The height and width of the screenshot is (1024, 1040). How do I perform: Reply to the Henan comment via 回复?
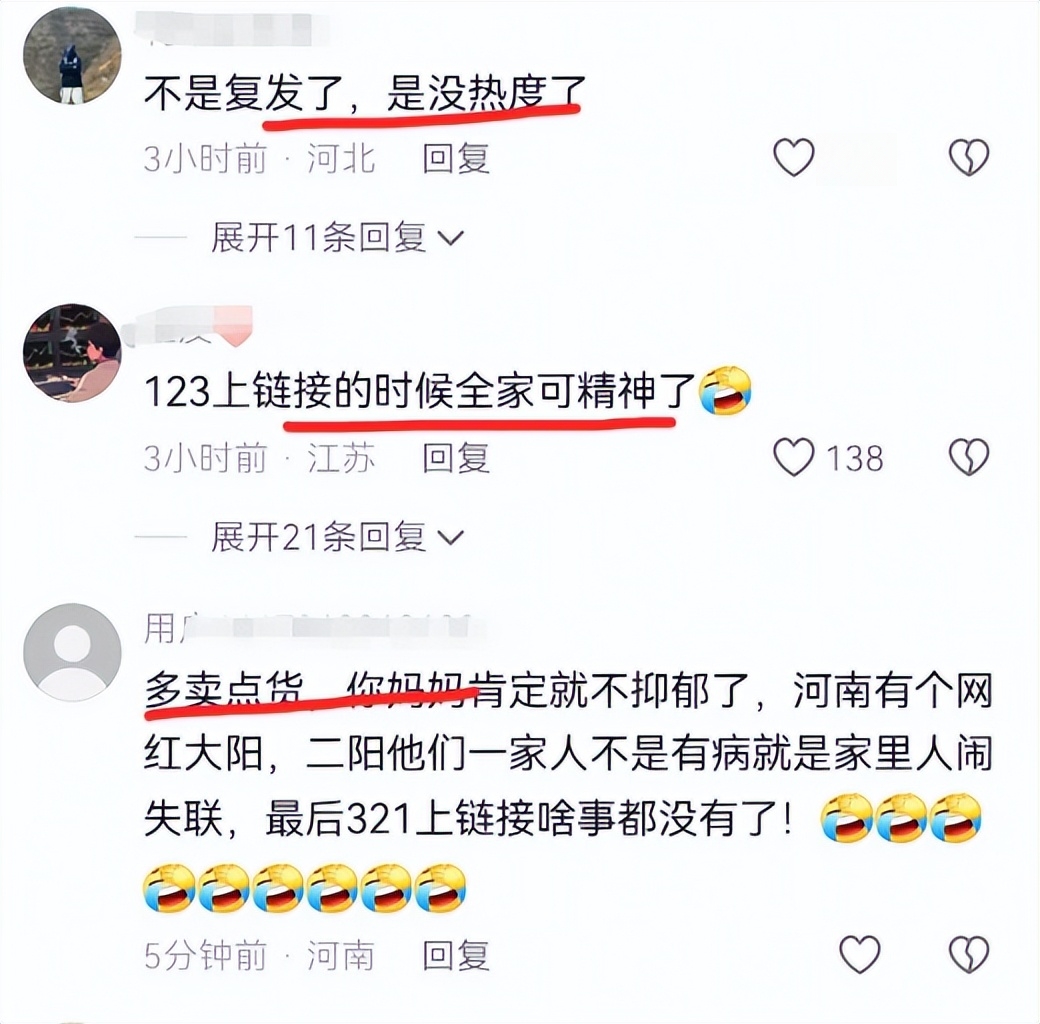(x=456, y=955)
